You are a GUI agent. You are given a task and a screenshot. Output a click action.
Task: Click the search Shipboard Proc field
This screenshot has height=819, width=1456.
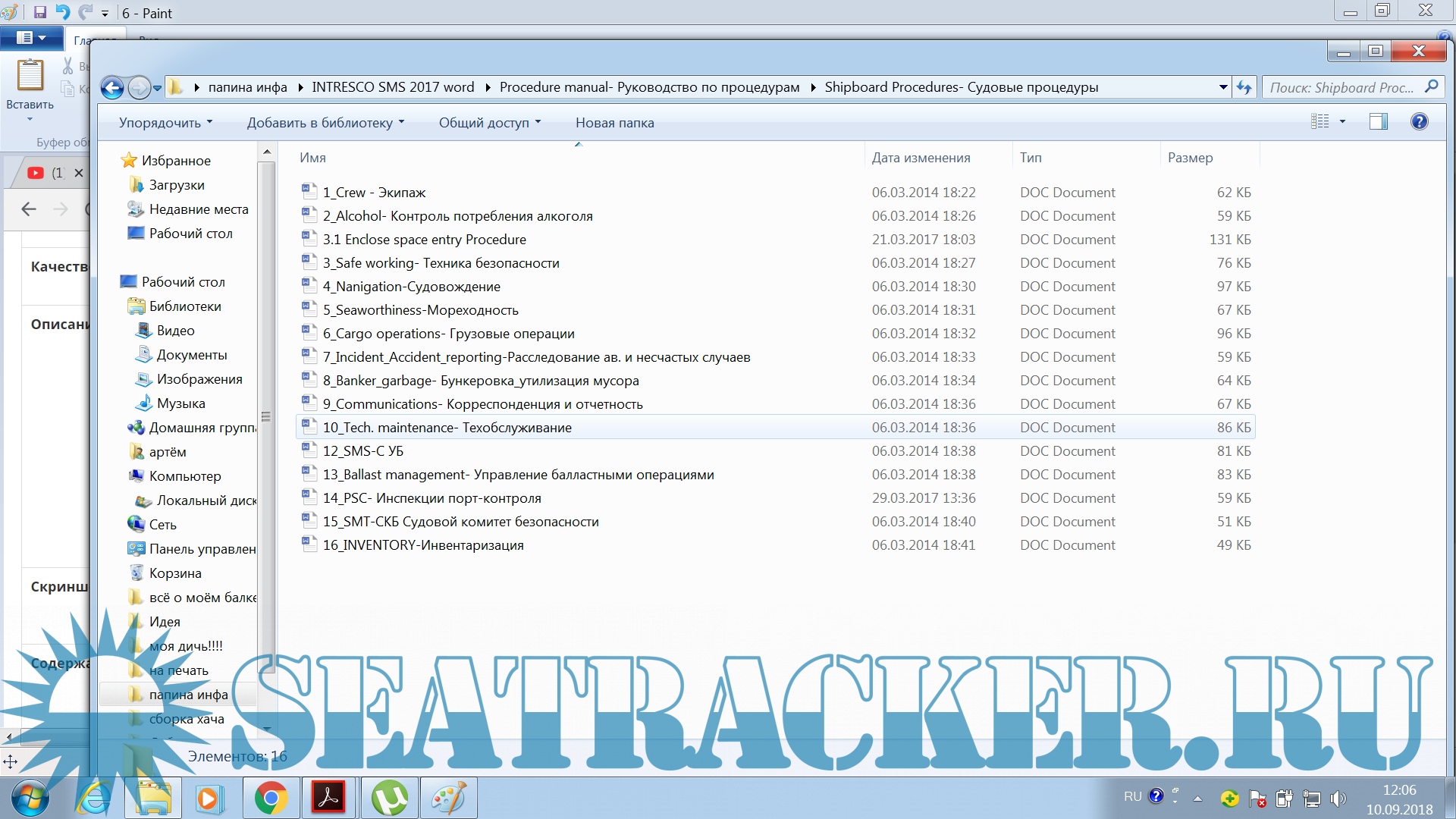pyautogui.click(x=1341, y=88)
